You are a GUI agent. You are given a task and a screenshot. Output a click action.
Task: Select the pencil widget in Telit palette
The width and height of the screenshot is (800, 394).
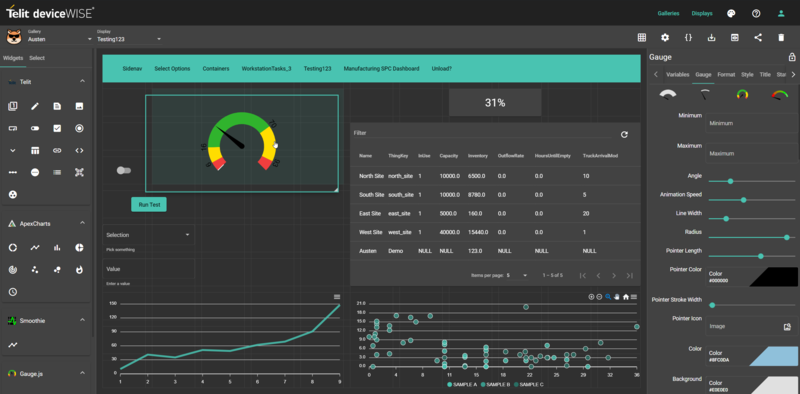click(x=35, y=106)
